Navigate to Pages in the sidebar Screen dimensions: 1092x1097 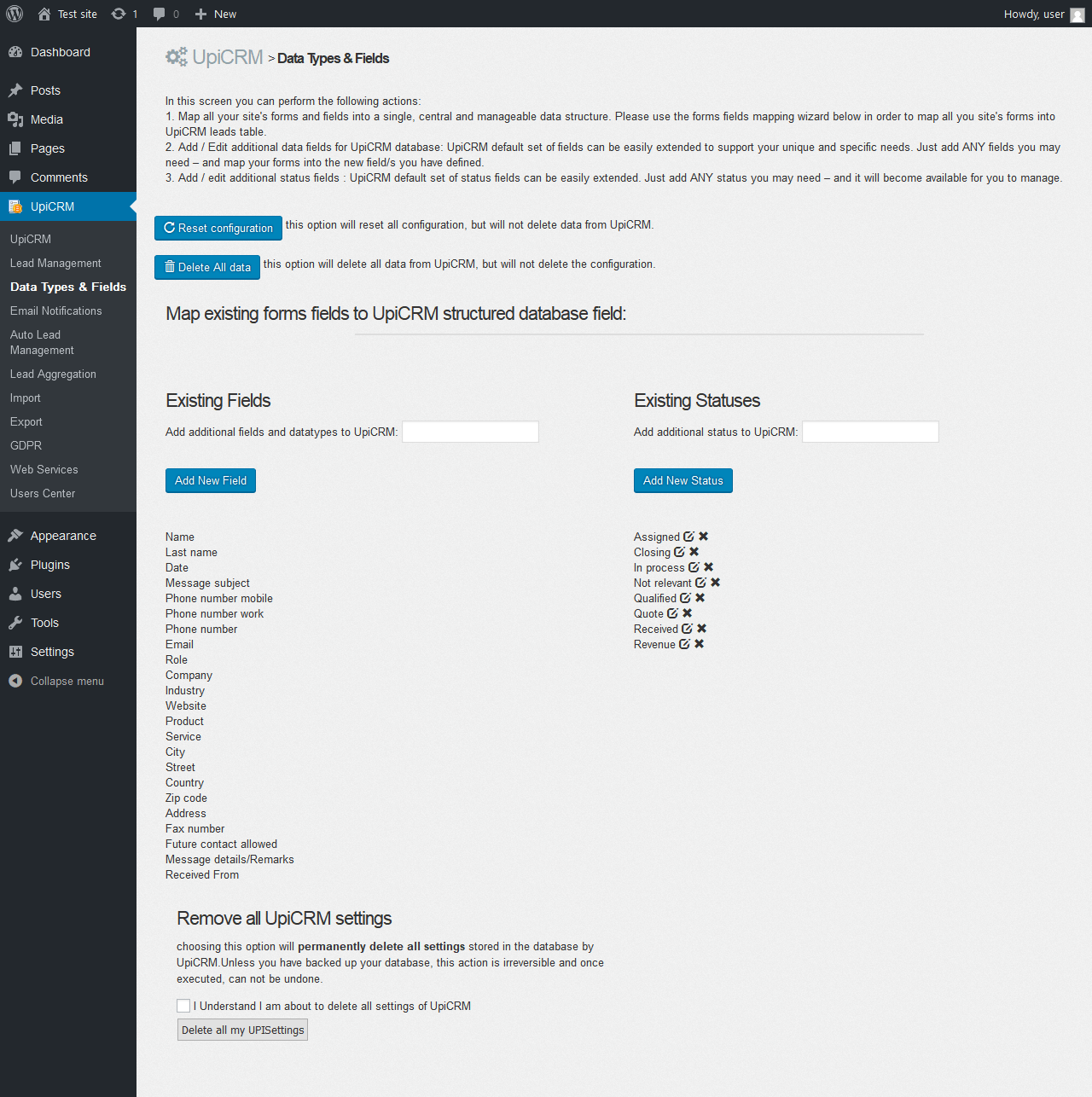coord(68,148)
